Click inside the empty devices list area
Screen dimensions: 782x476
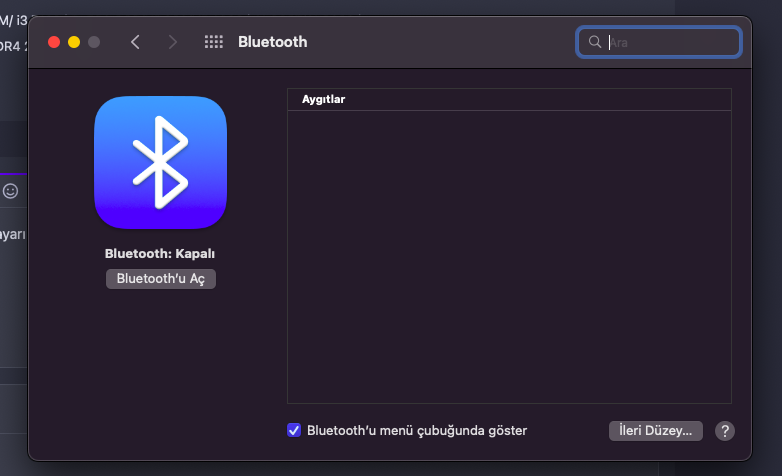(x=509, y=255)
